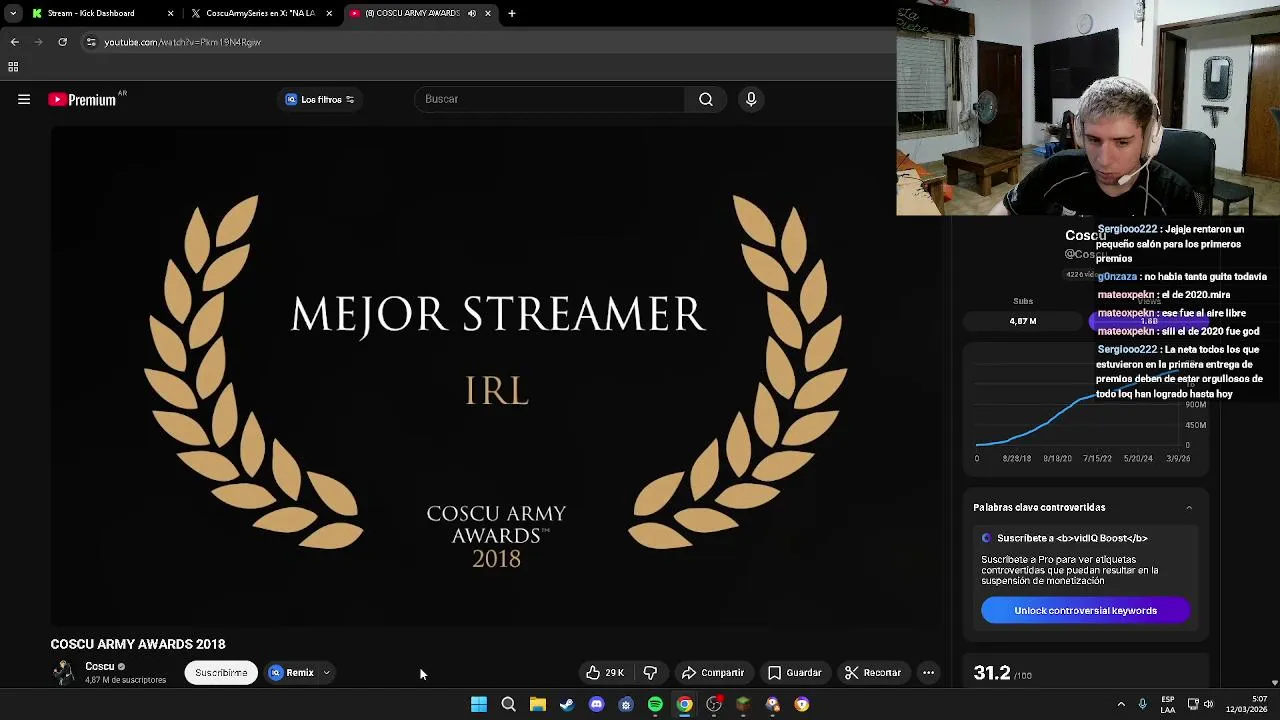The height and width of the screenshot is (720, 1280).
Task: Close the CoscuArmySeries X tab
Action: click(329, 13)
